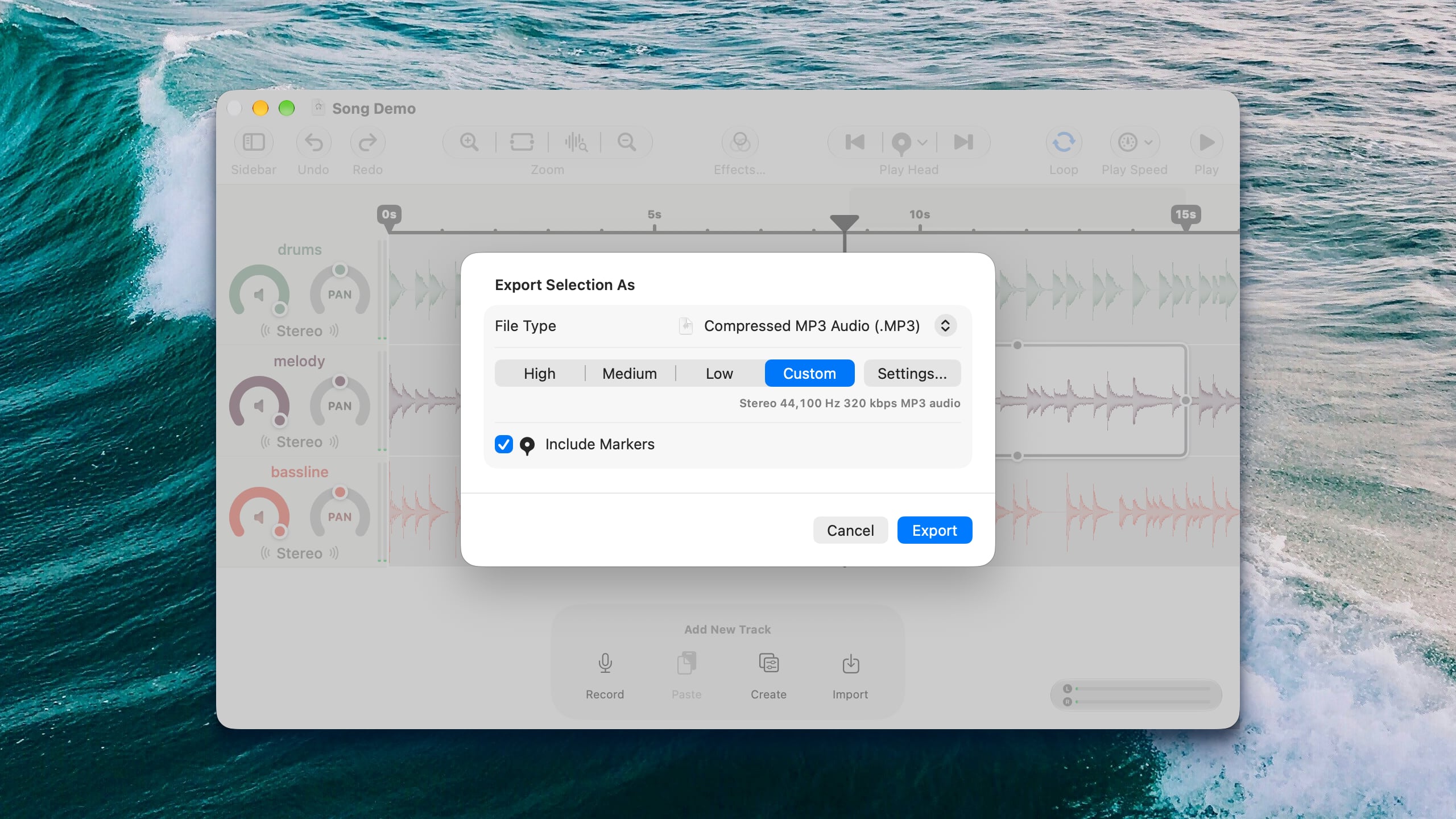Uncheck the Include Markers checkbox
This screenshot has height=819, width=1456.
[504, 444]
